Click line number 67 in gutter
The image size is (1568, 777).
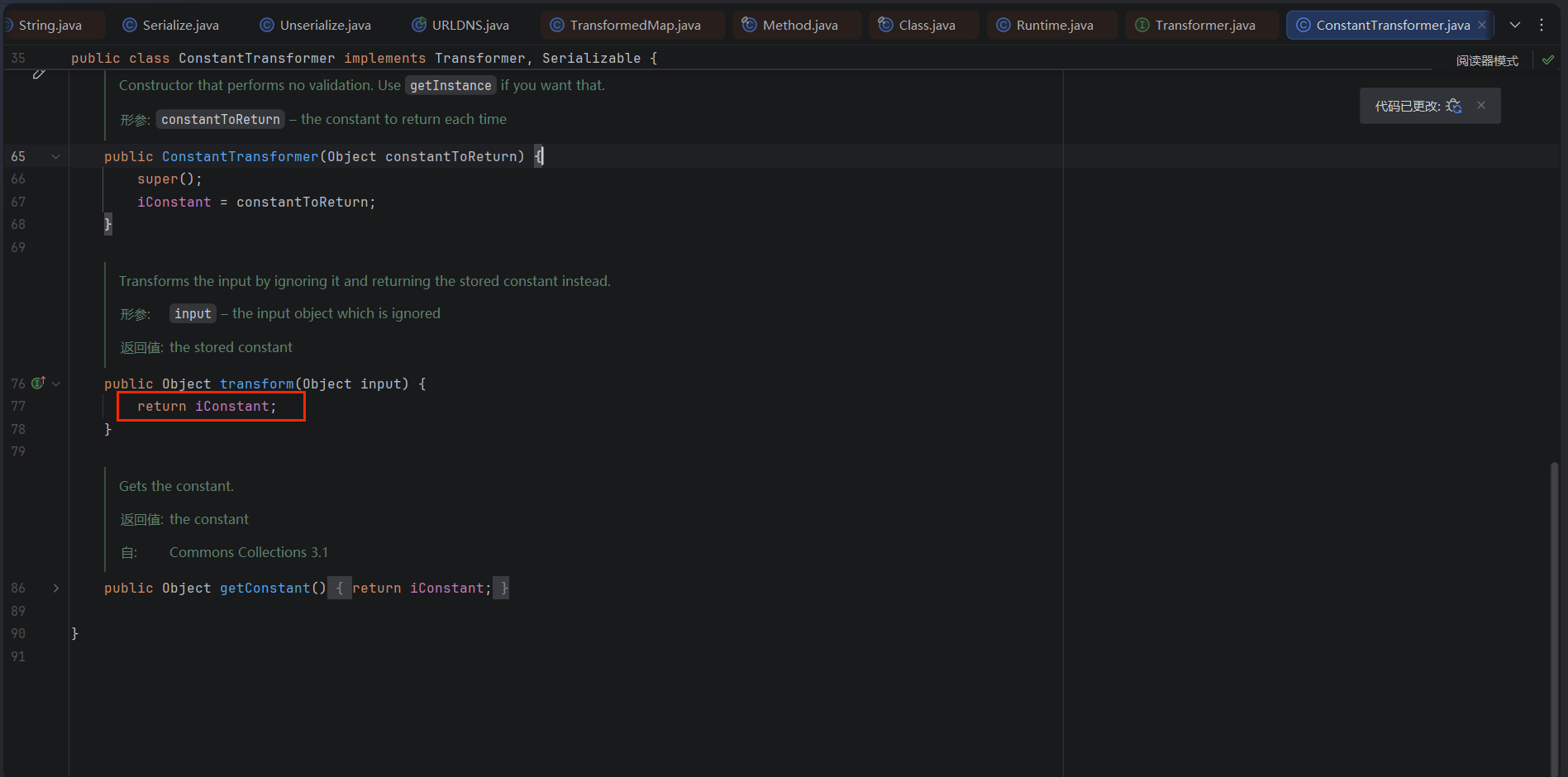click(x=18, y=203)
